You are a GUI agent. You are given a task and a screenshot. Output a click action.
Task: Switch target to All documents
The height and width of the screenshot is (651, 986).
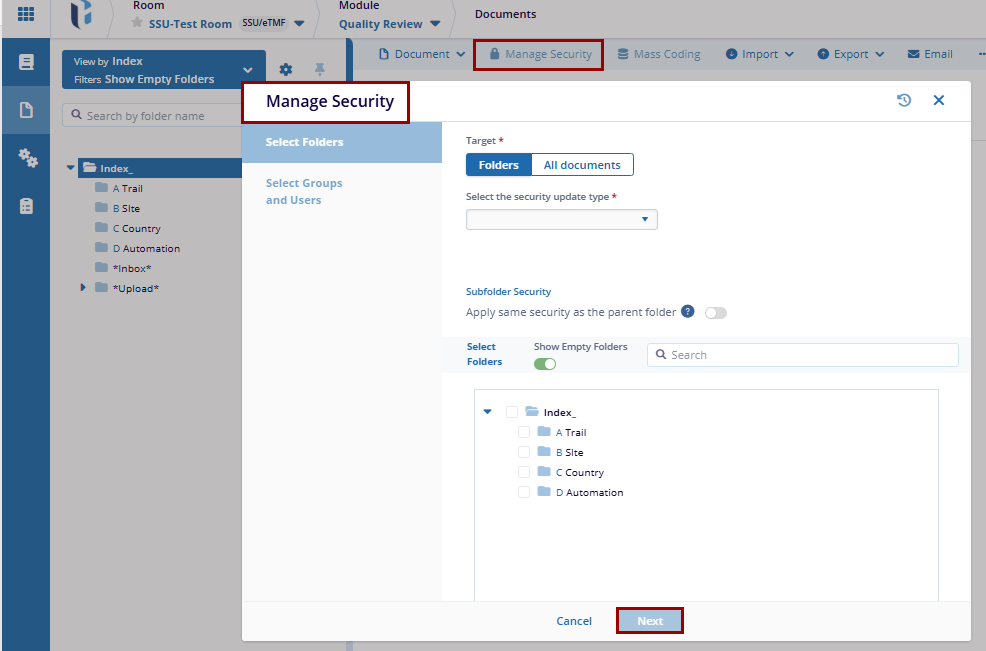point(582,165)
